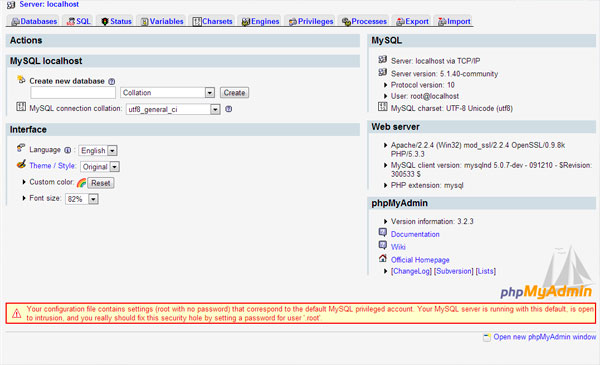Open the MySQL connection collation dropdown
This screenshot has height=365, width=600.
point(173,109)
